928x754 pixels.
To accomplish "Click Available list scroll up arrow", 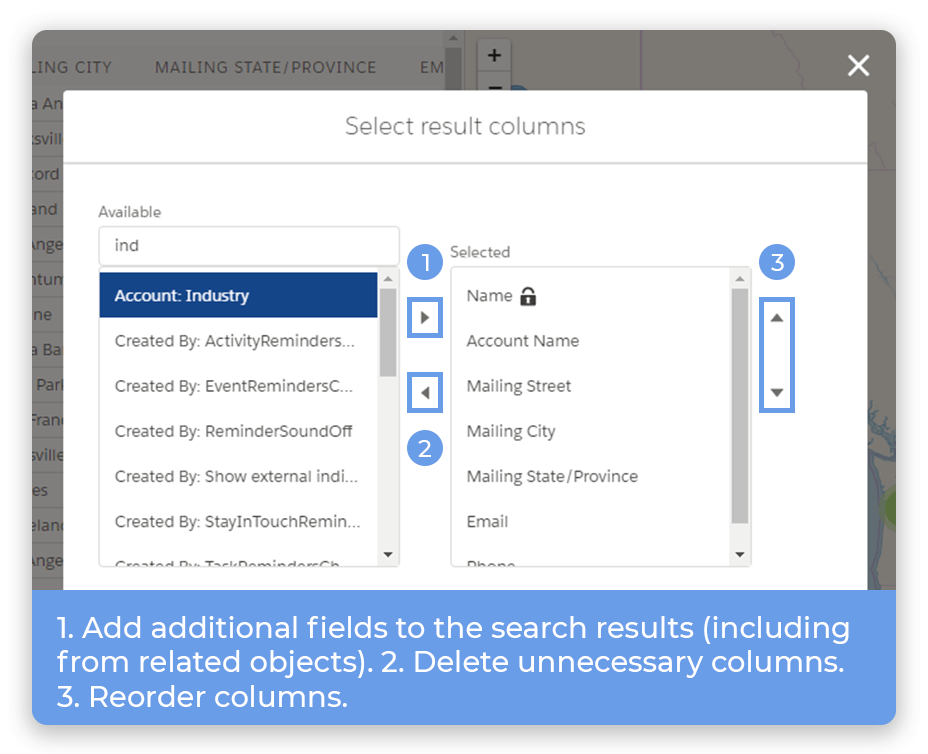I will 388,279.
